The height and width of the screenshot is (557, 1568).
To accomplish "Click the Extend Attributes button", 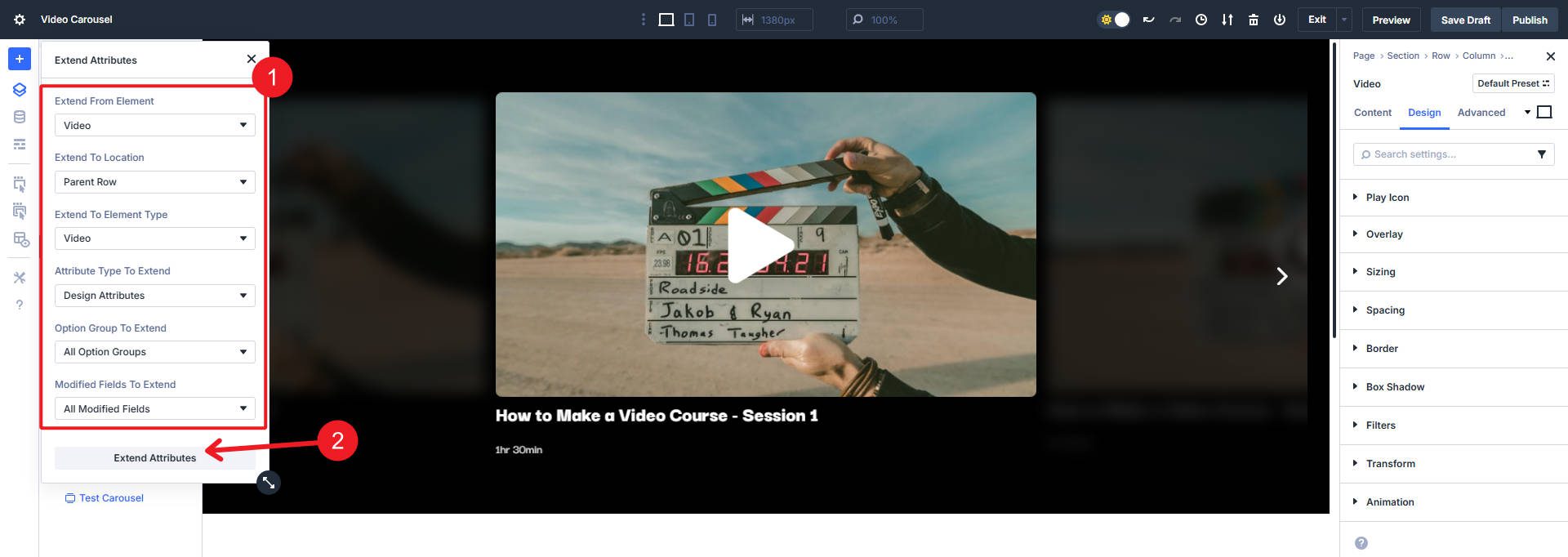I will [154, 458].
